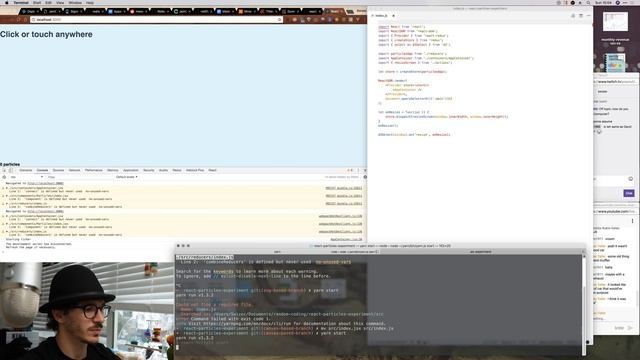Open Spotlight search magnifier in menu bar

tap(588, 2)
